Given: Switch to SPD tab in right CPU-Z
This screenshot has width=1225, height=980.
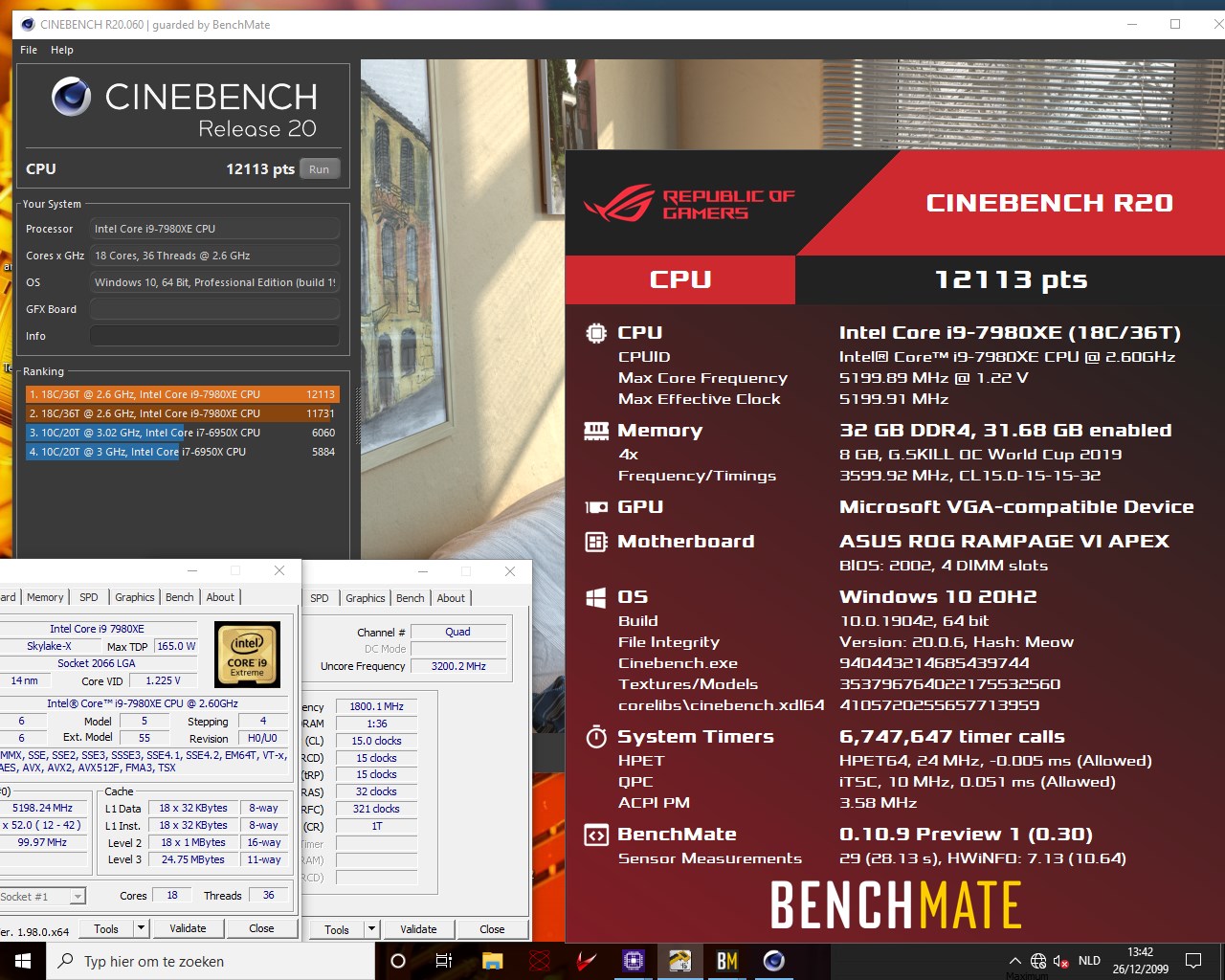Looking at the screenshot, I should (x=320, y=598).
